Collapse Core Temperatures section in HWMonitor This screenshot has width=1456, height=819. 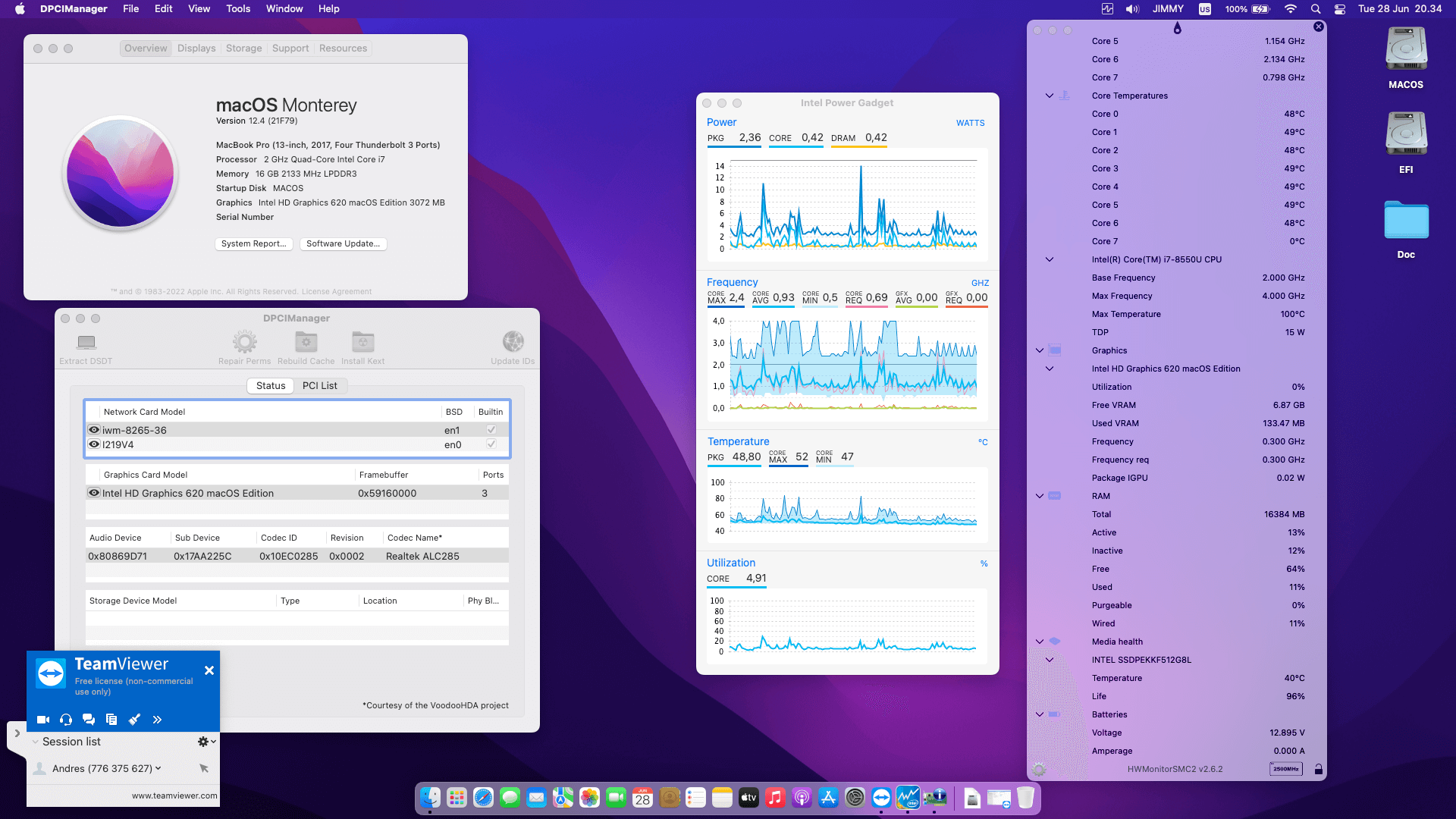tap(1050, 96)
